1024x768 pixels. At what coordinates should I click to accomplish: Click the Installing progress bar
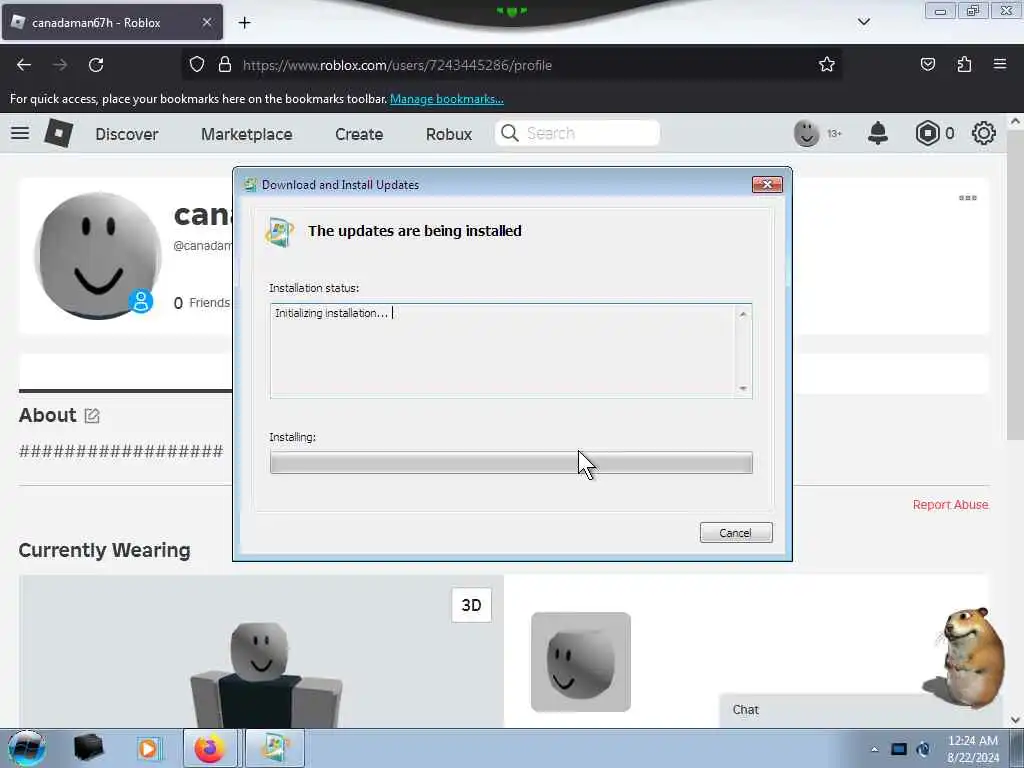[511, 462]
